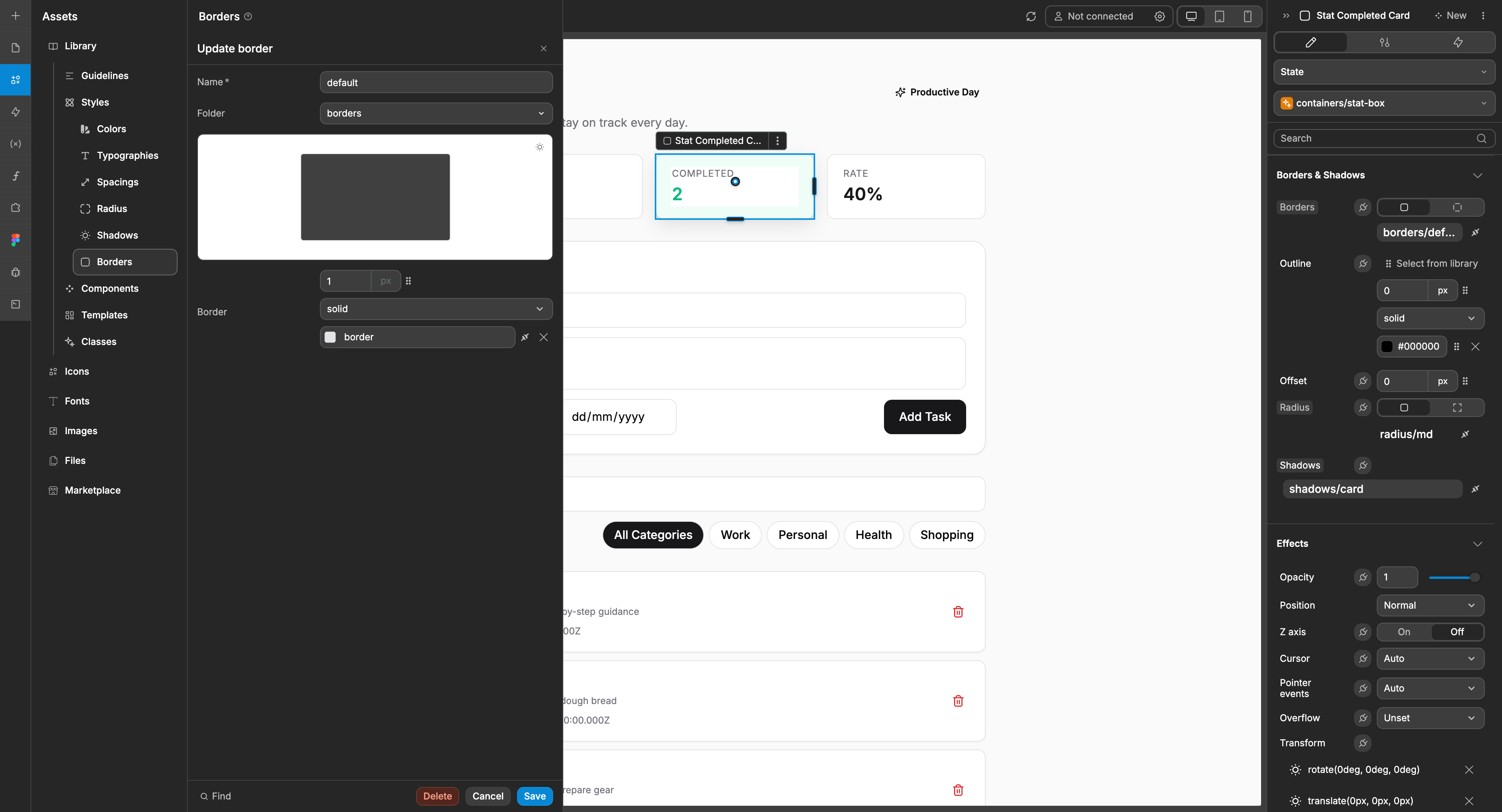
Task: Click the Borders help question mark icon
Action: pyautogui.click(x=248, y=16)
